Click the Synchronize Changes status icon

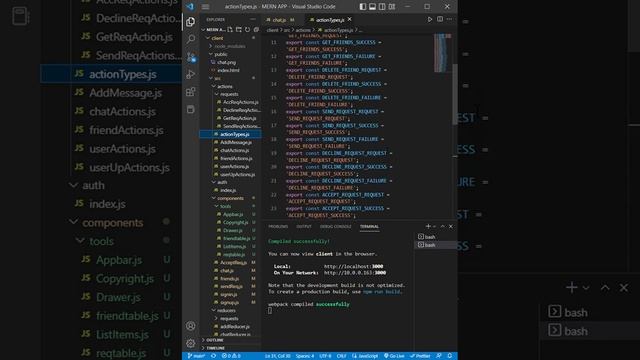pyautogui.click(x=213, y=356)
